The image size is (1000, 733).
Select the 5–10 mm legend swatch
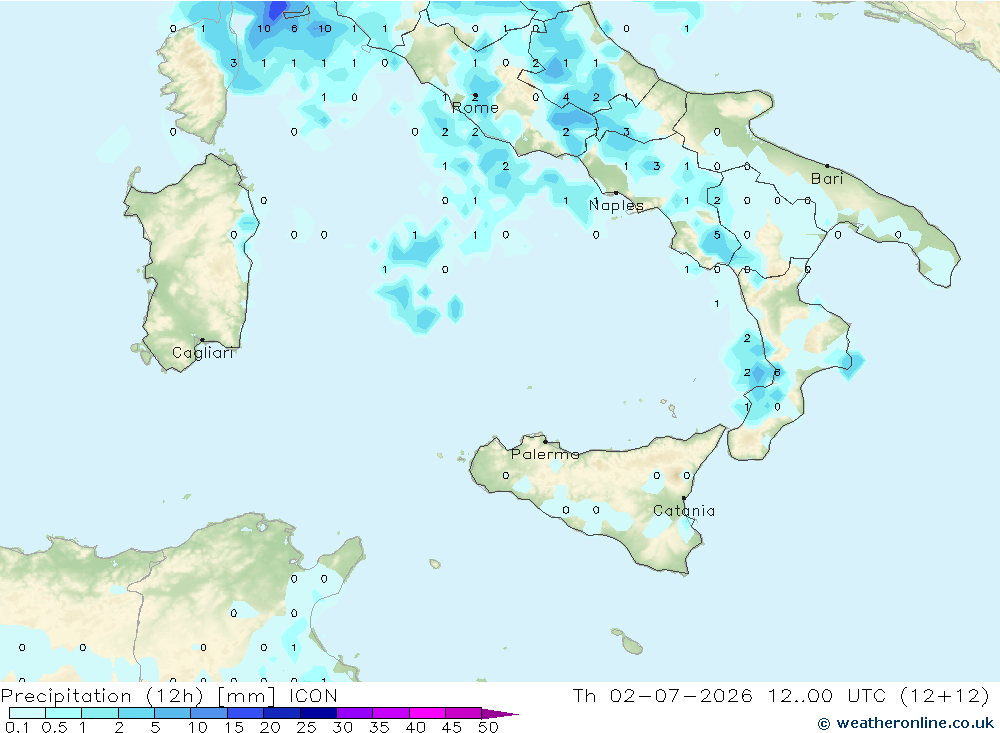pyautogui.click(x=173, y=713)
